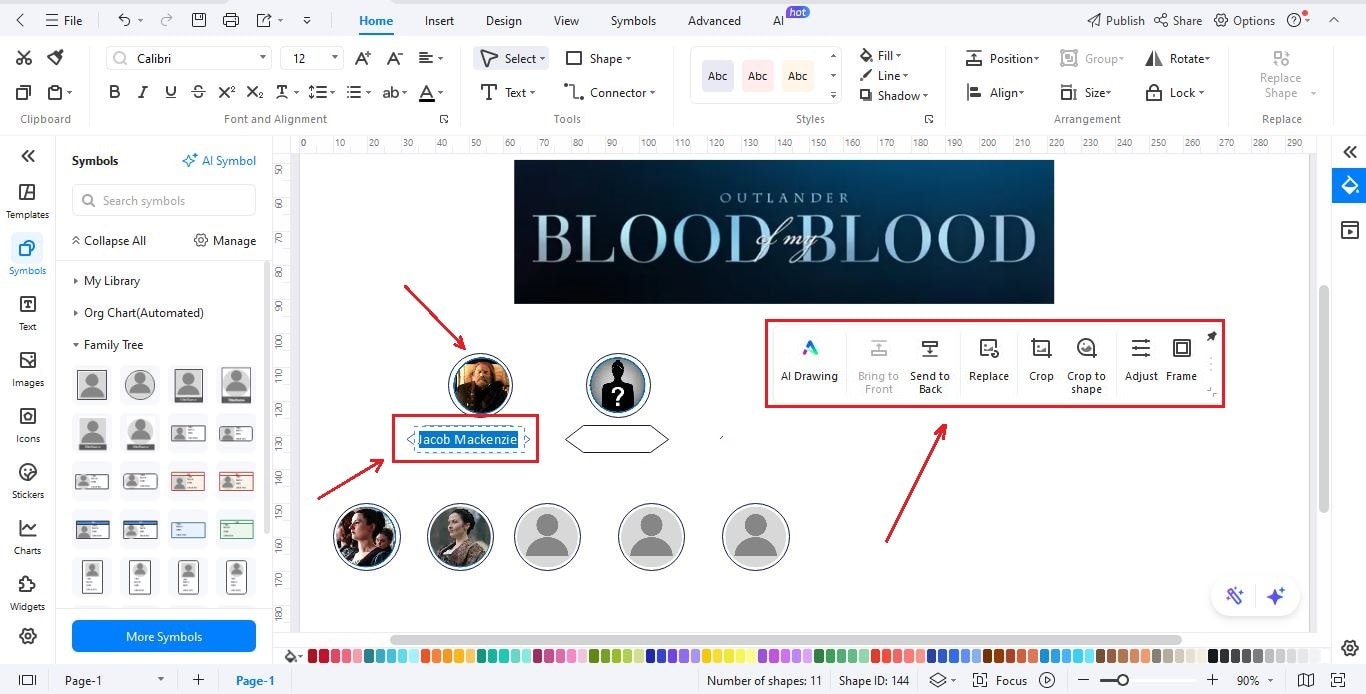1366x694 pixels.
Task: Click the Undo arrow
Action: point(124,20)
